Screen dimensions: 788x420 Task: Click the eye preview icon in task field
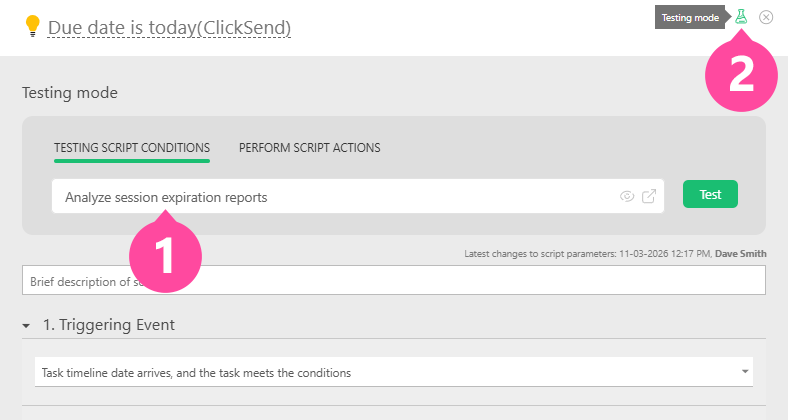pos(627,196)
